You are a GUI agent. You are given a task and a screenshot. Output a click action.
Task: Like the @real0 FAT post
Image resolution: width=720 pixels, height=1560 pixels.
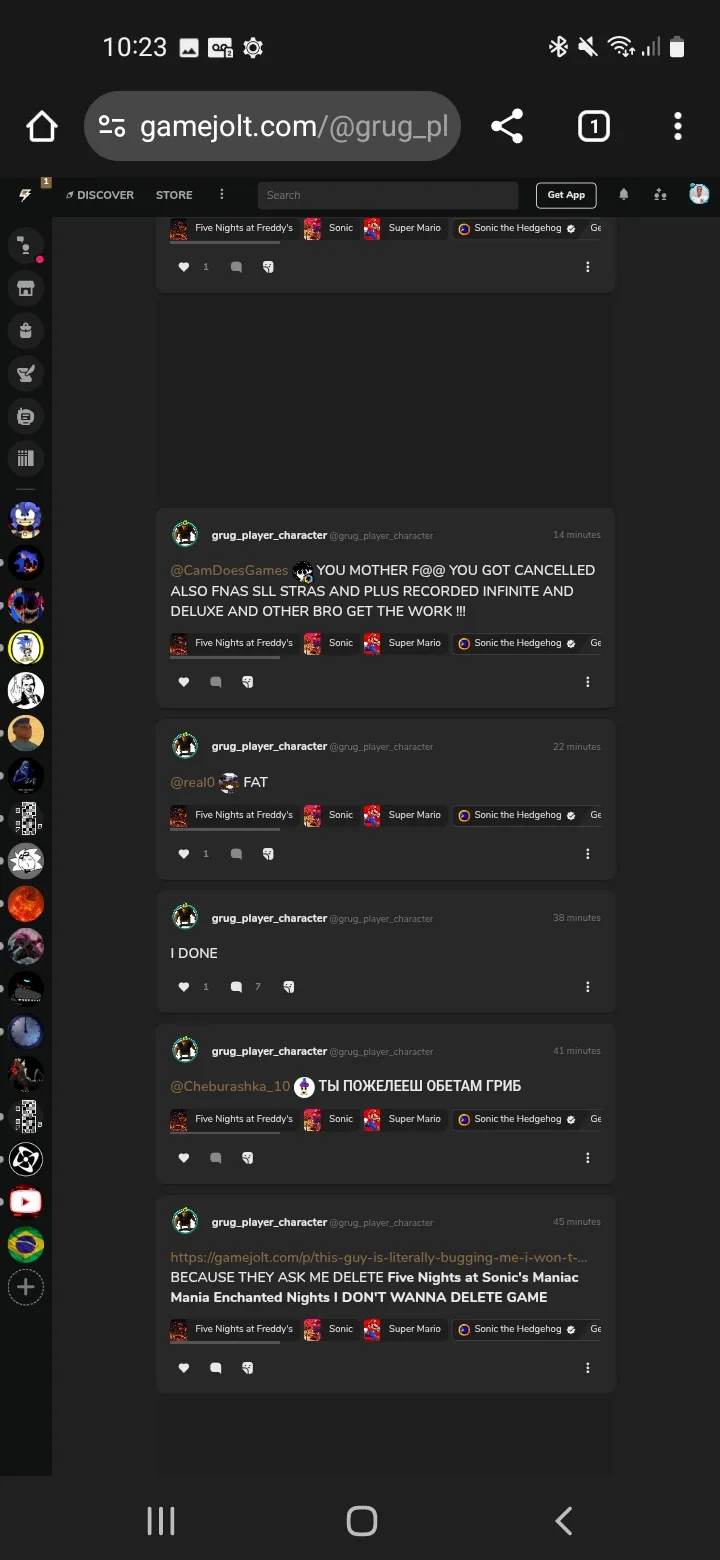tap(184, 854)
